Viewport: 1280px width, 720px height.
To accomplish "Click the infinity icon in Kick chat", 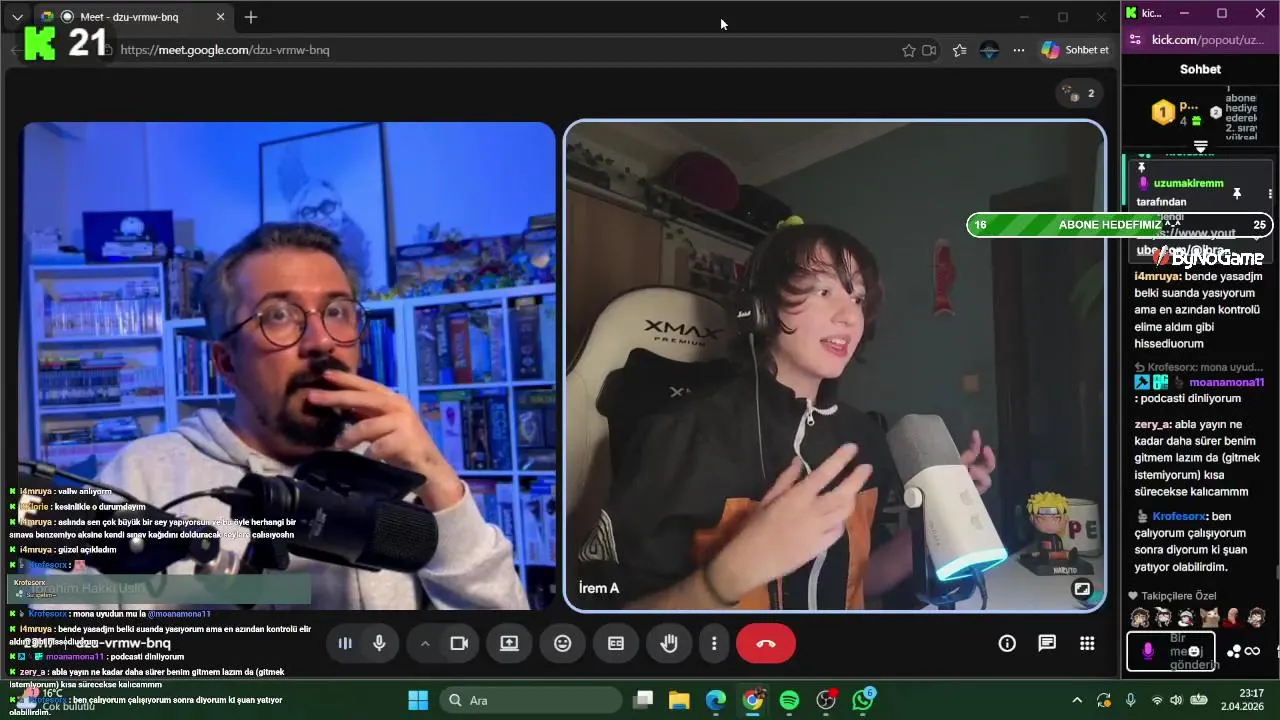I will point(1252,652).
